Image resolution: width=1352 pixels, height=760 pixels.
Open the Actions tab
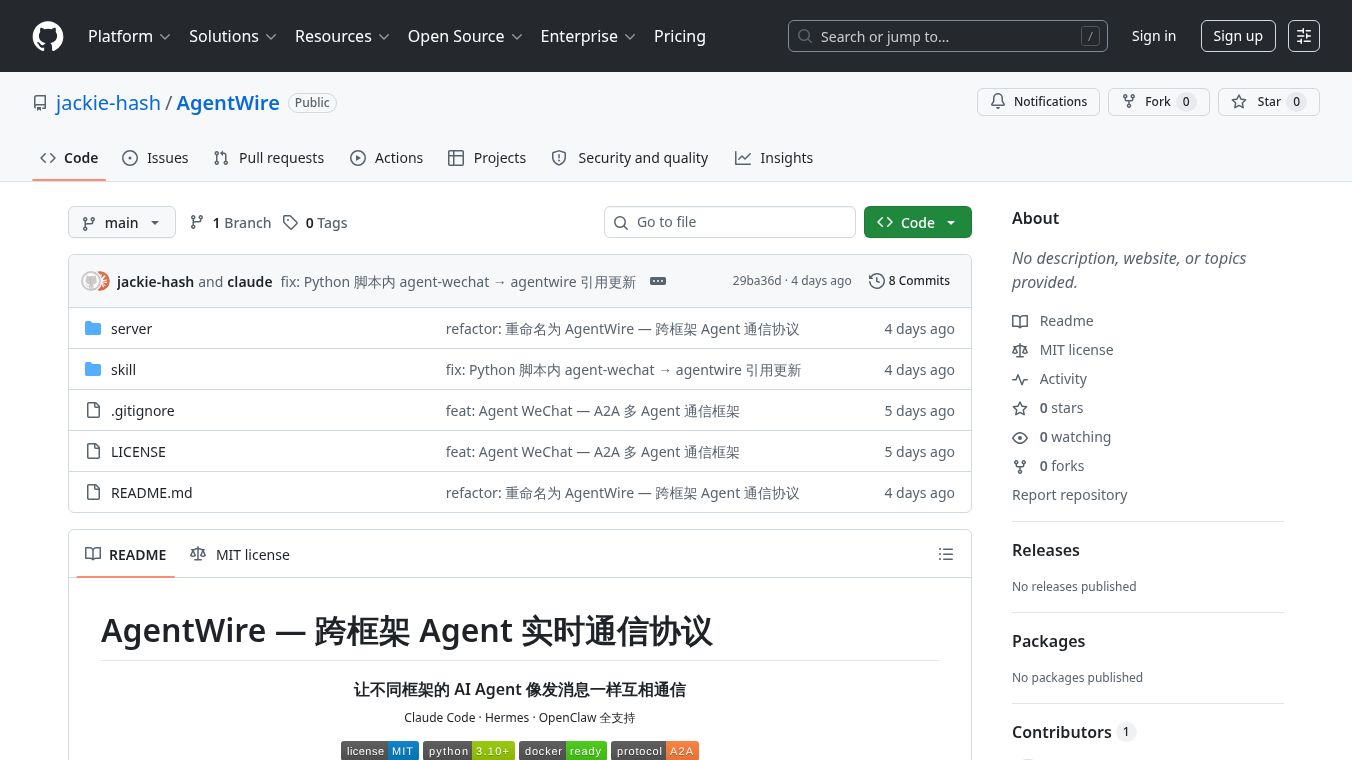coord(387,158)
